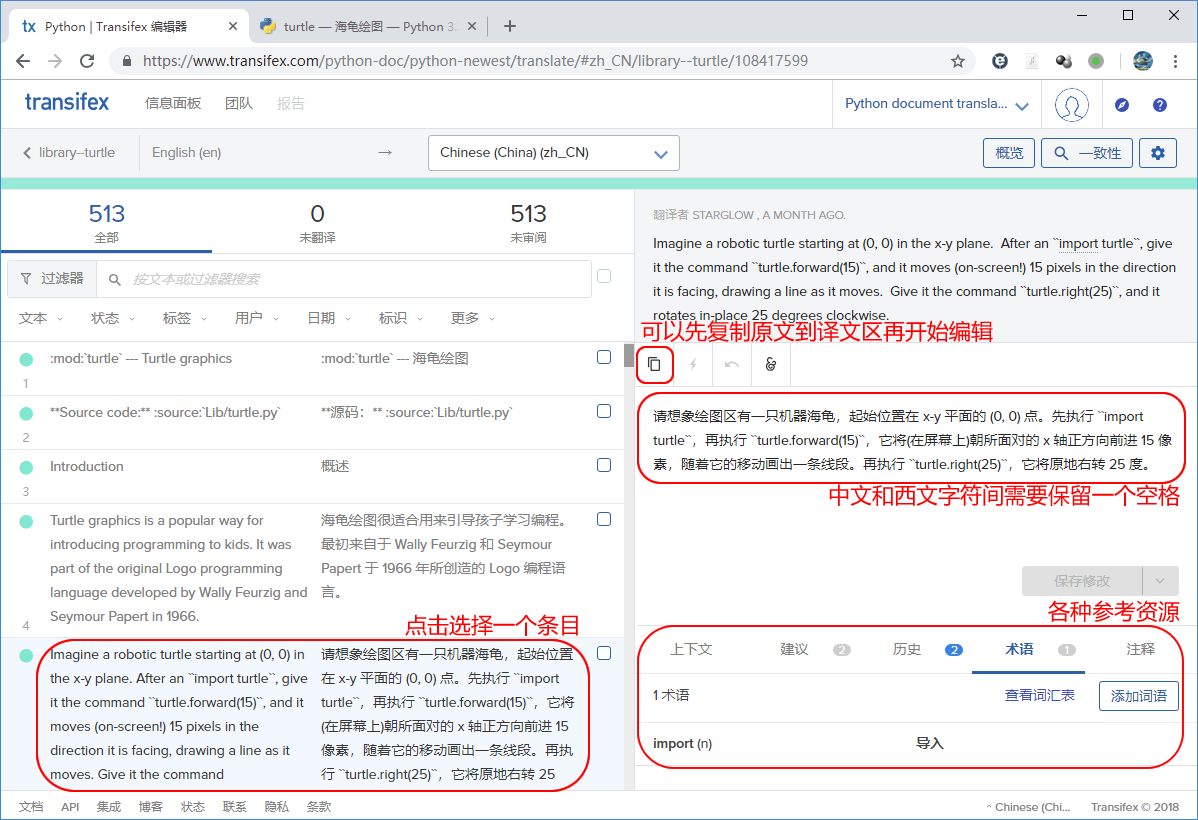
Task: Open the 文本 filter dropdown
Action: (x=40, y=318)
